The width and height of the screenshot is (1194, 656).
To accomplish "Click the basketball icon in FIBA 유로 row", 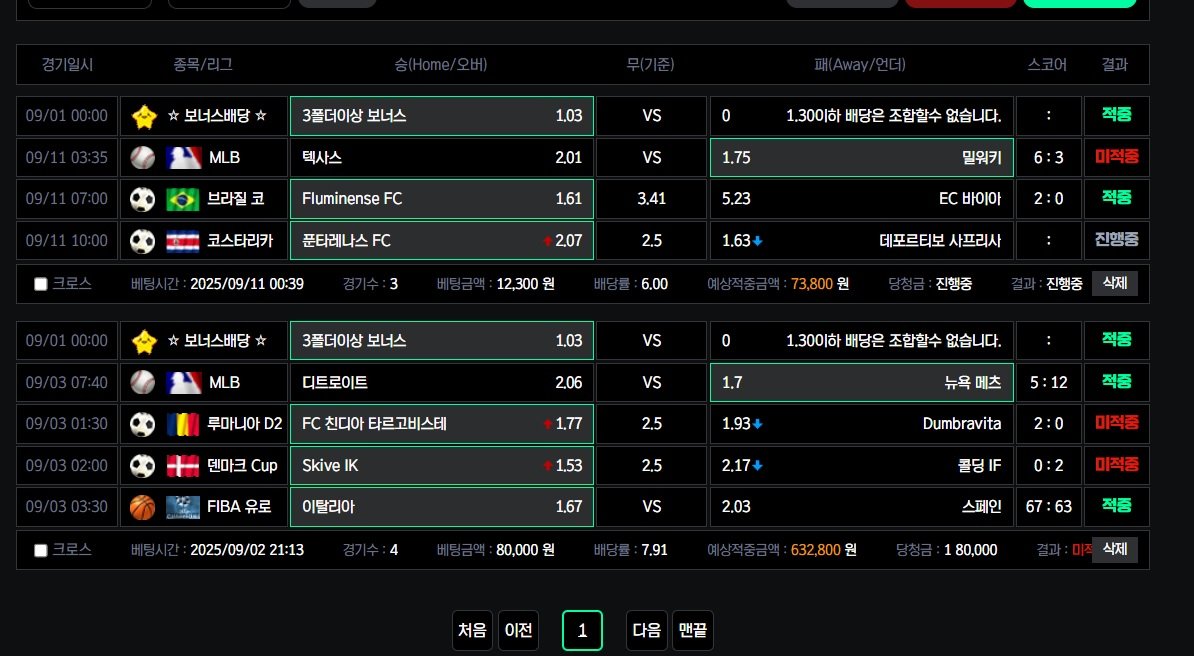I will (x=143, y=507).
